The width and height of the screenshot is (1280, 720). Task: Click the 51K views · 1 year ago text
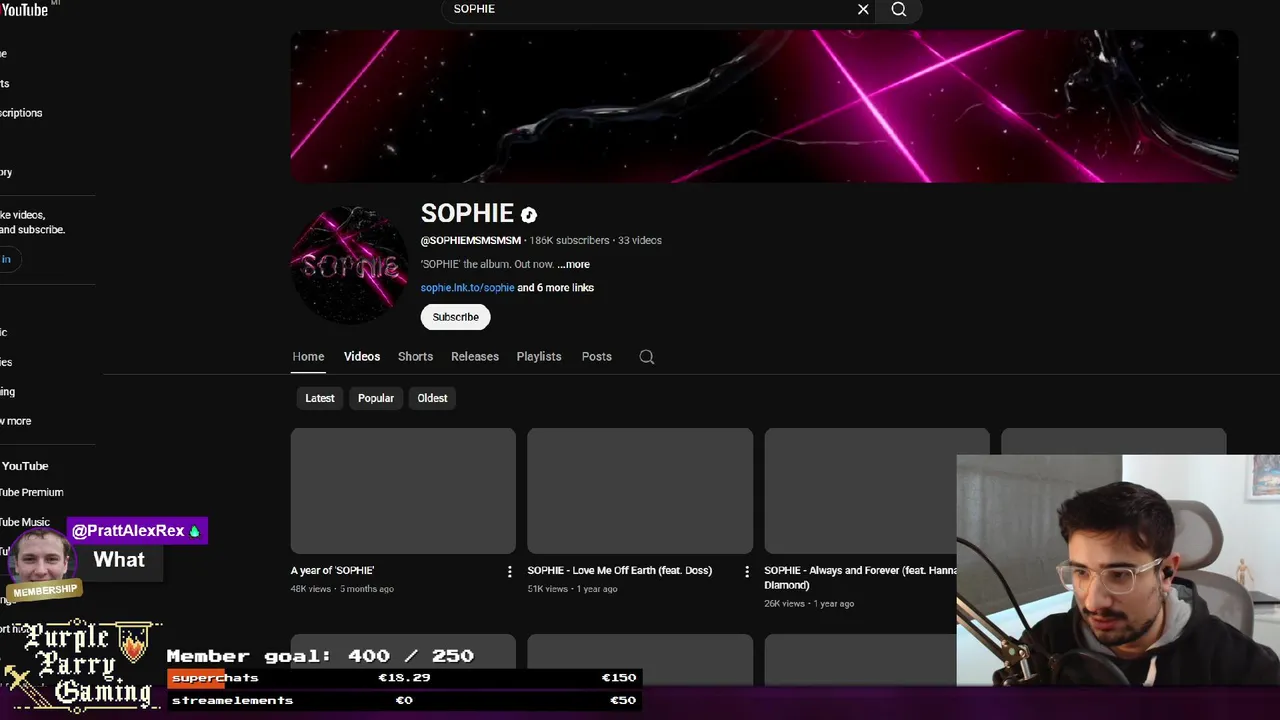point(572,589)
